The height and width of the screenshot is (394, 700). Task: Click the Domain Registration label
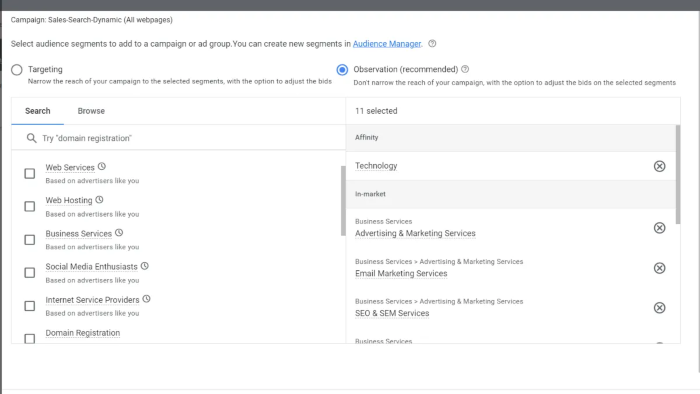pos(83,333)
